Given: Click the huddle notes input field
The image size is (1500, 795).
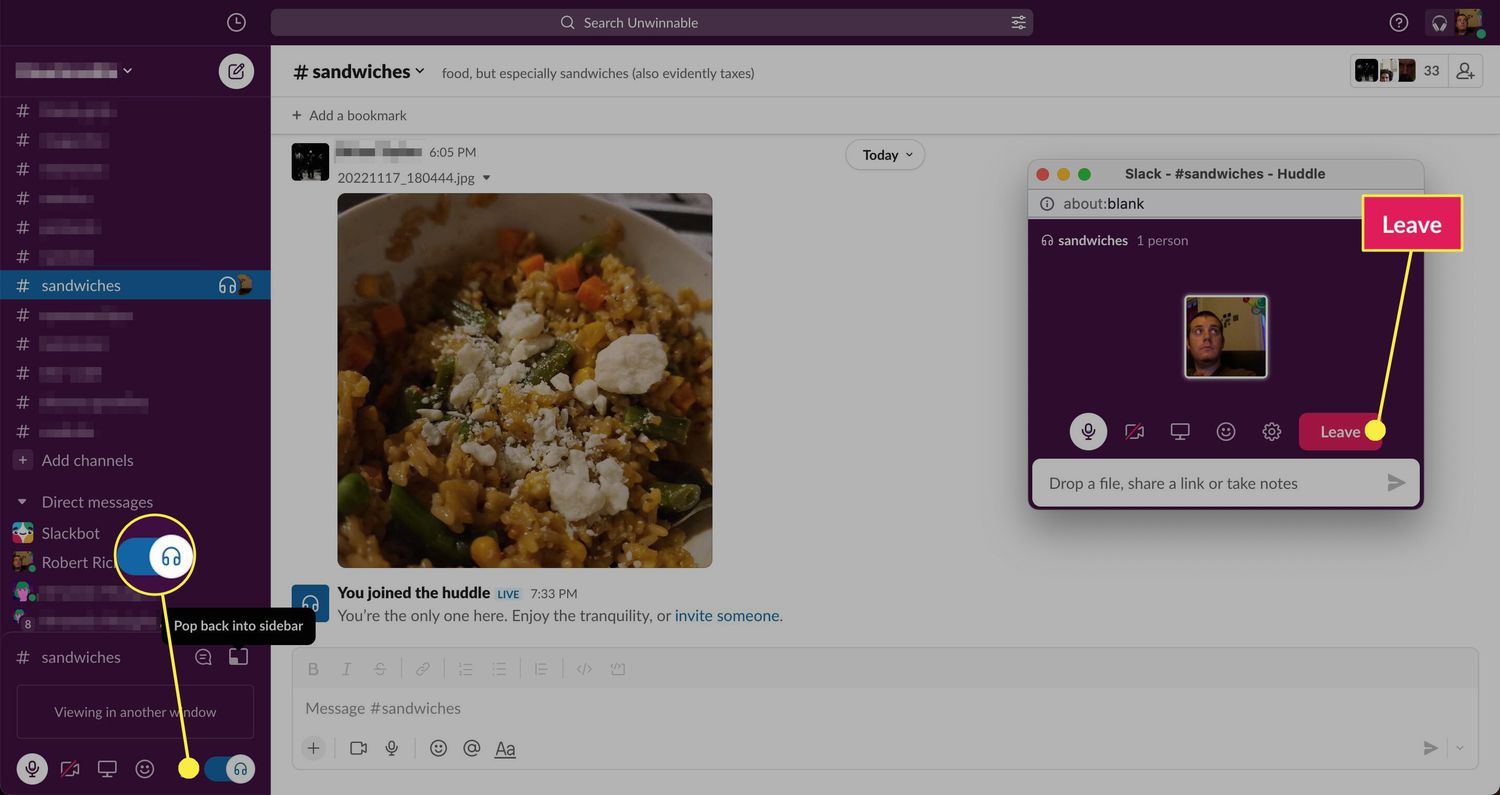Looking at the screenshot, I should pyautogui.click(x=1225, y=483).
